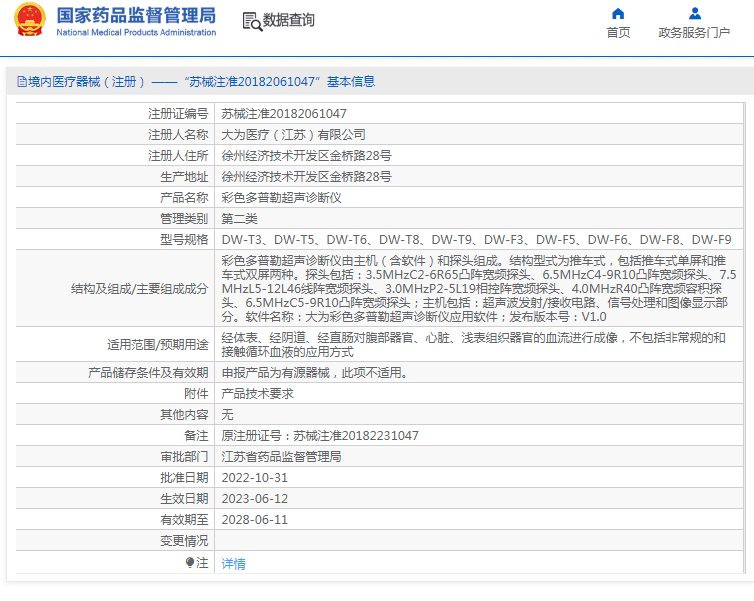Click the 注册证编号 label

[x=178, y=114]
